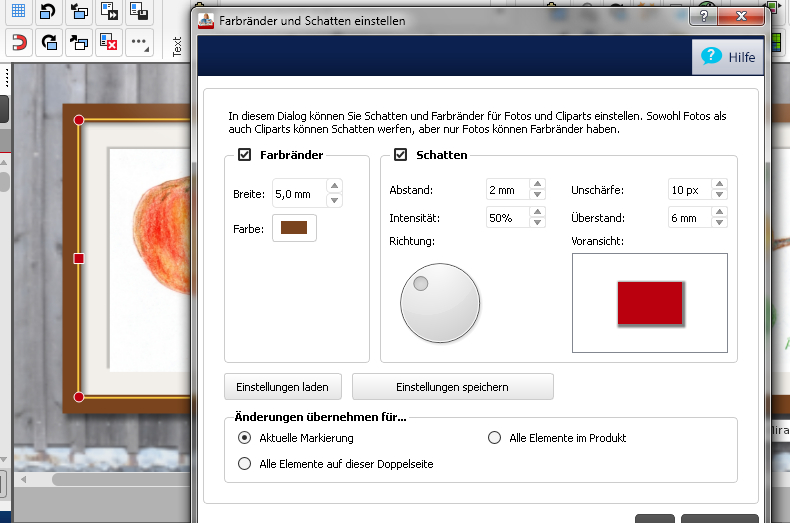Click the bottom-left red selection handle
Viewport: 790px width, 523px height.
pos(79,397)
